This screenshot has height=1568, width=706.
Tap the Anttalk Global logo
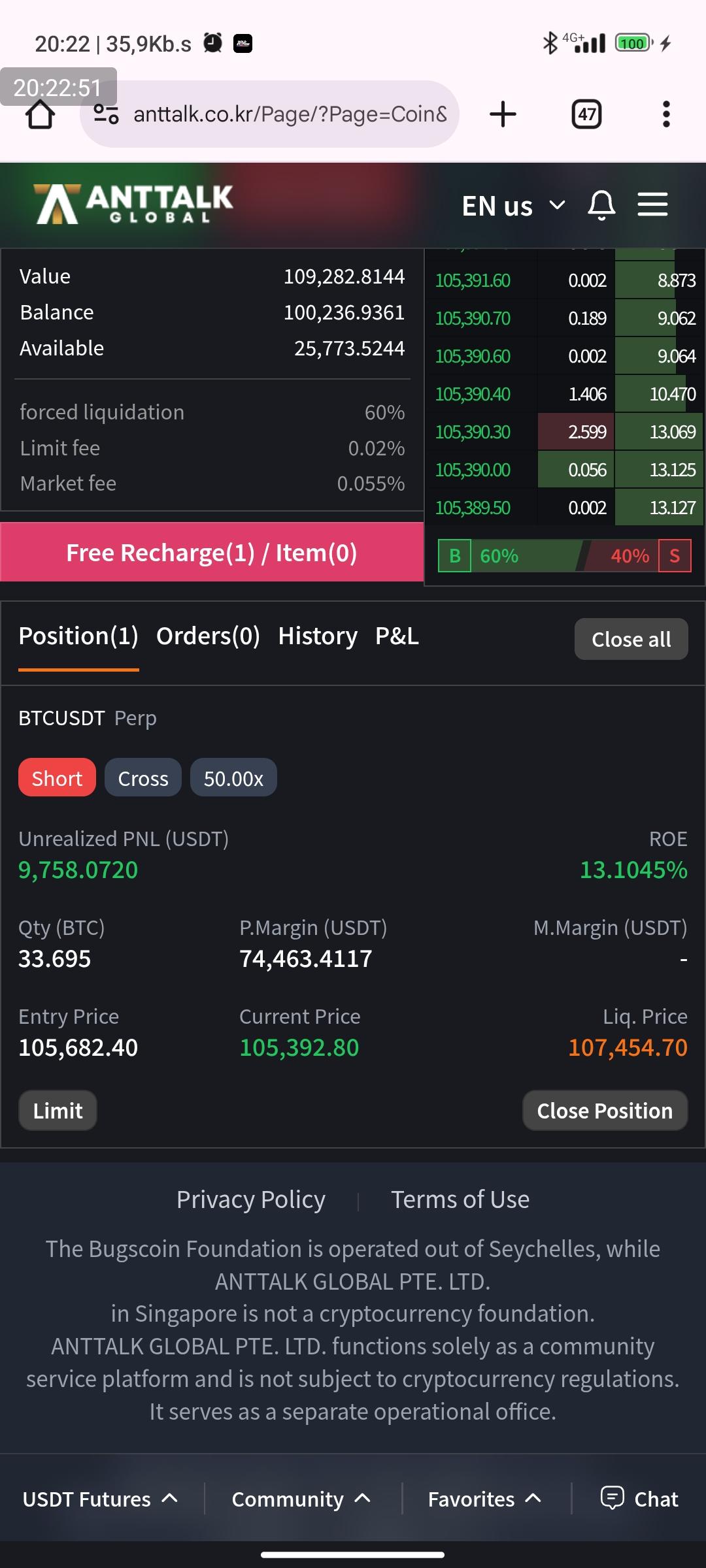[134, 204]
